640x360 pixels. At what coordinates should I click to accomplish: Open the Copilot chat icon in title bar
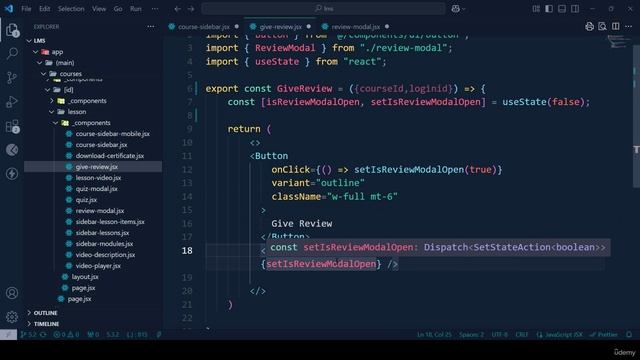456,9
